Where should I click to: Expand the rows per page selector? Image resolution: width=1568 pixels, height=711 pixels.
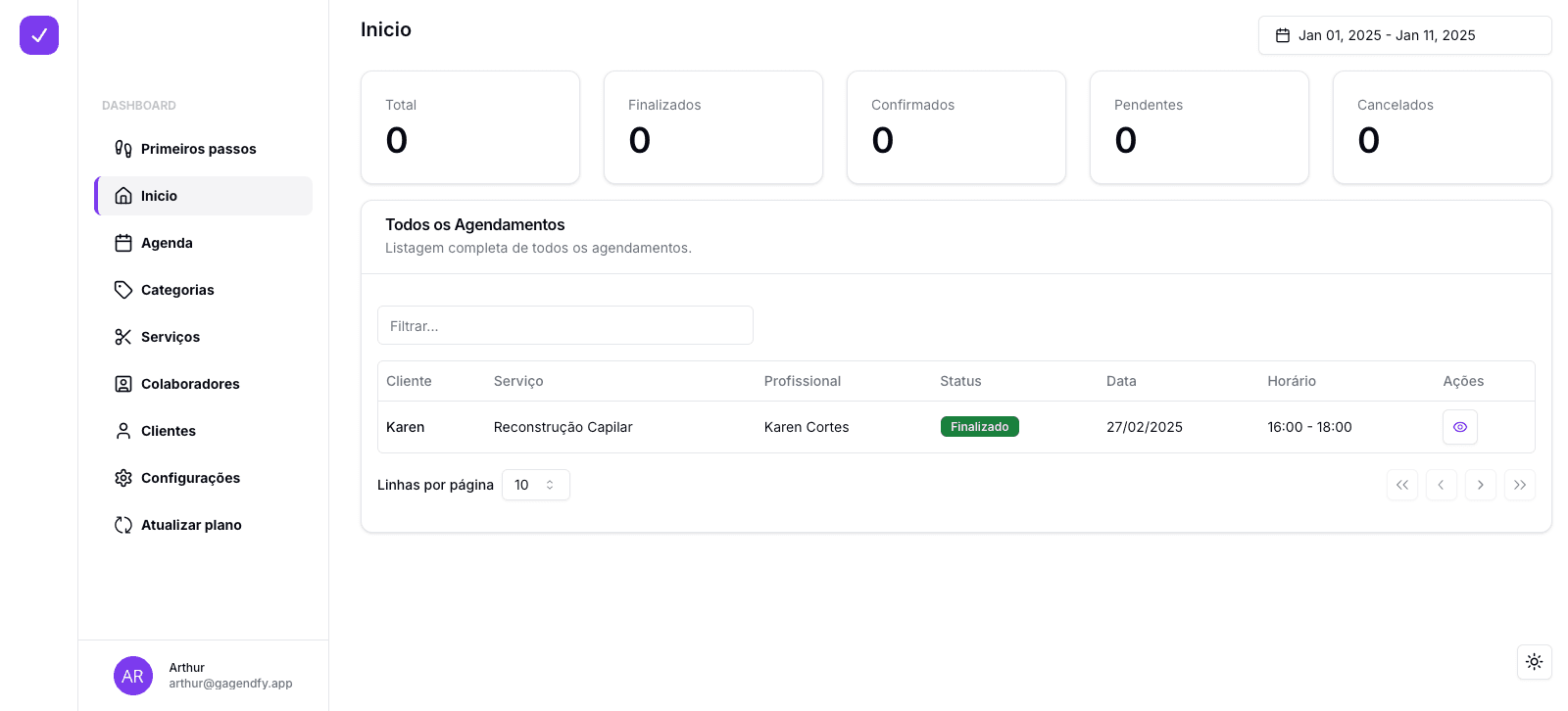(x=535, y=485)
